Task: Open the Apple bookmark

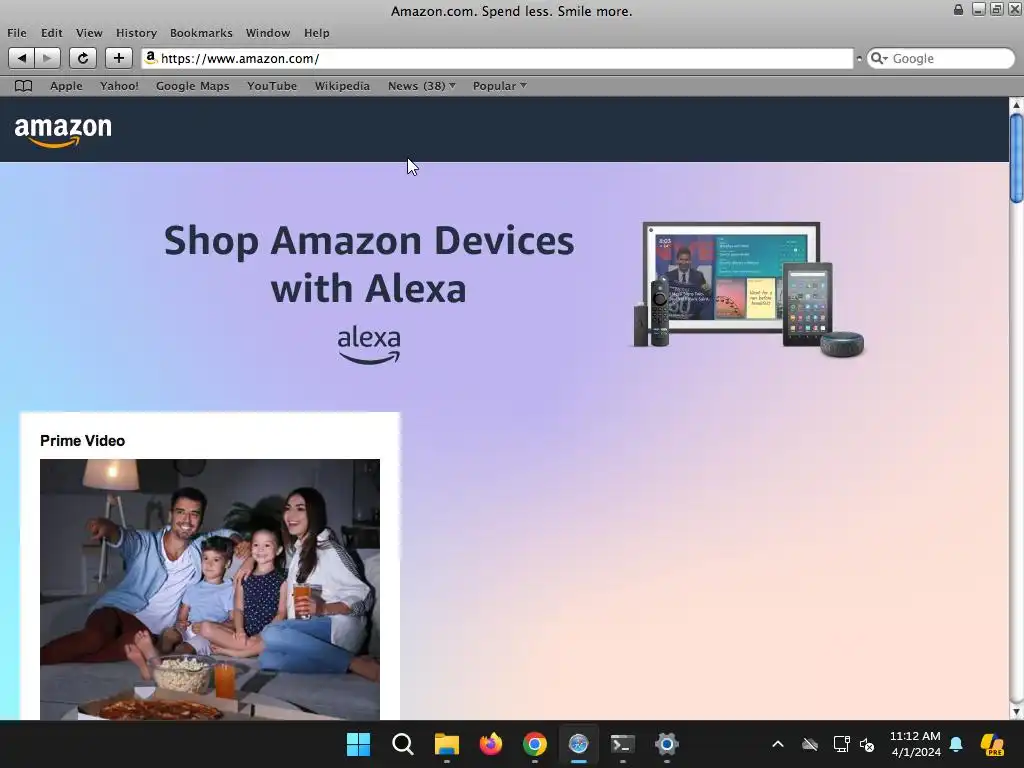Action: coord(67,86)
